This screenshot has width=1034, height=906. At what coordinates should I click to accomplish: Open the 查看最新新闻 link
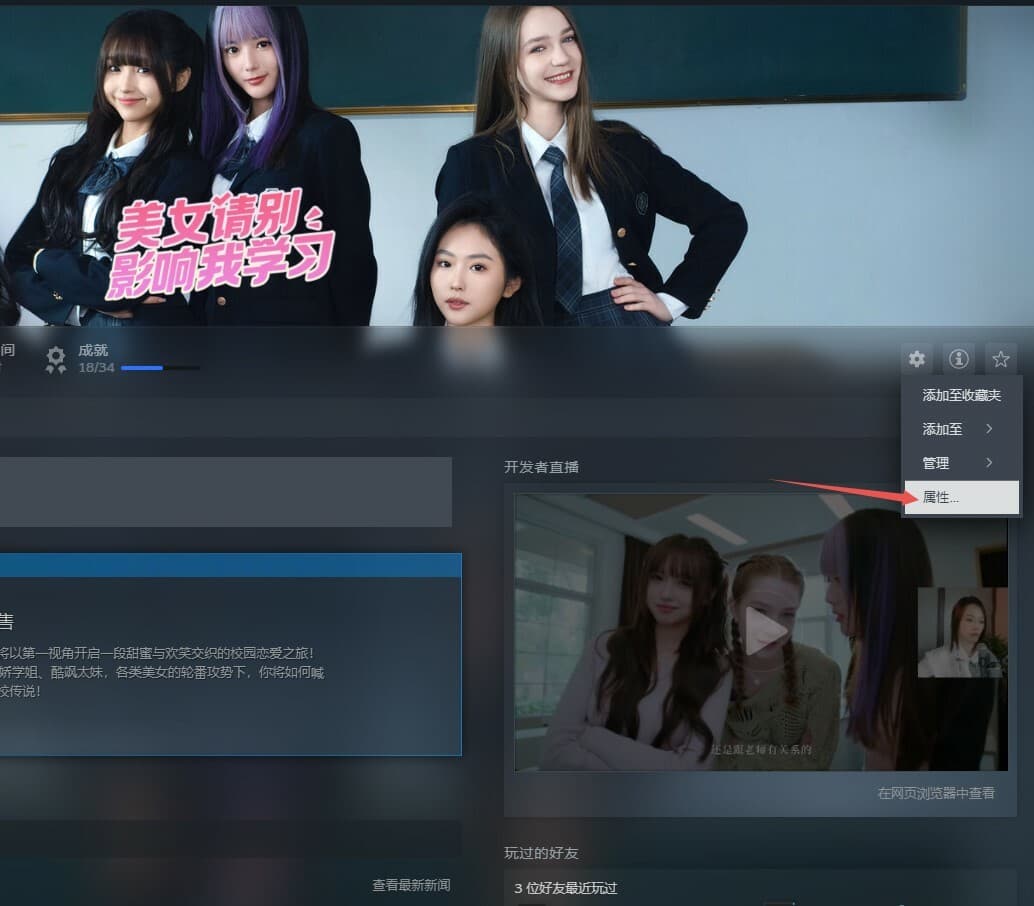click(x=411, y=885)
